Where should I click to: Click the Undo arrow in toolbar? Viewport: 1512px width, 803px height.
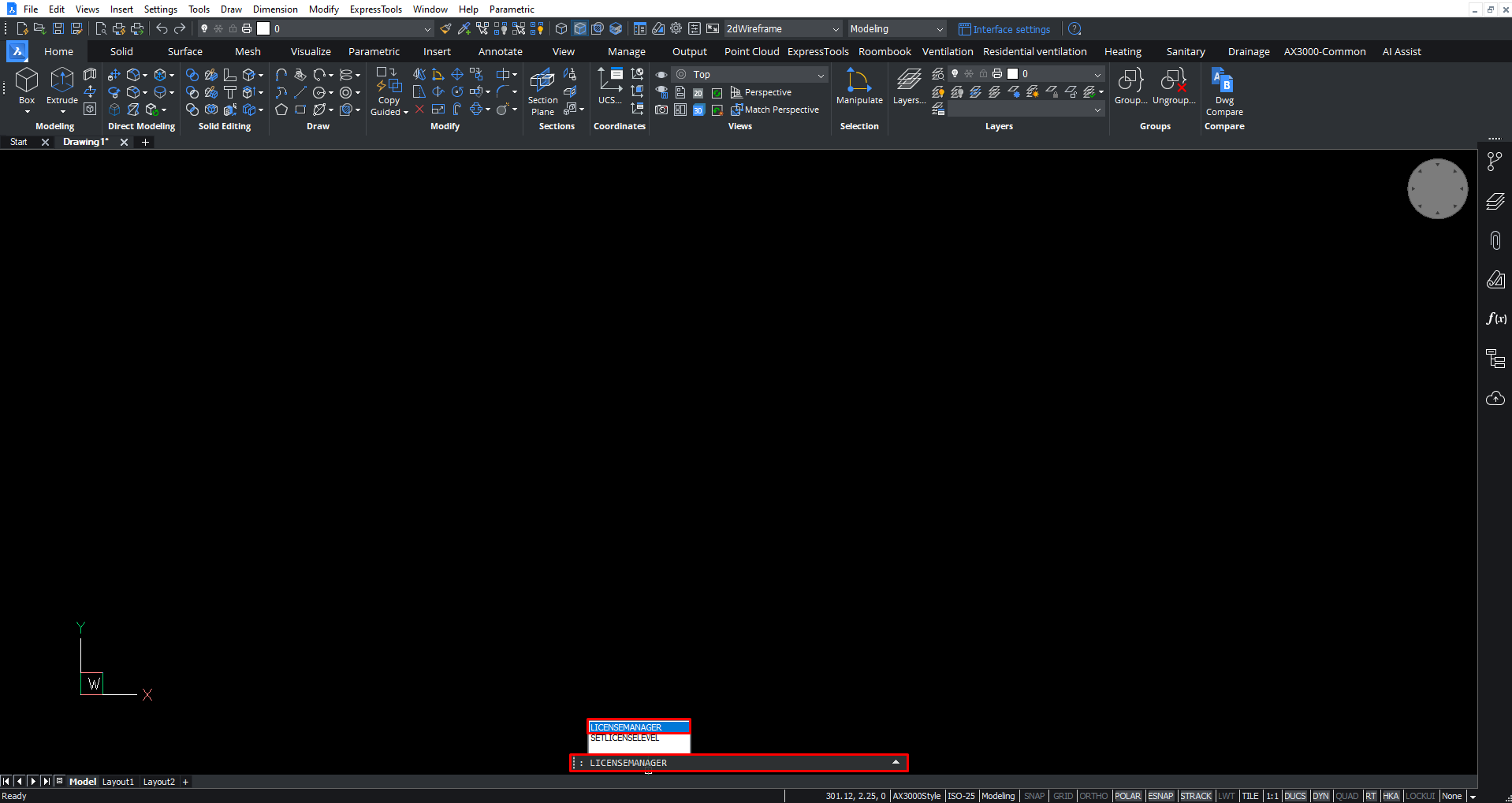tap(162, 28)
